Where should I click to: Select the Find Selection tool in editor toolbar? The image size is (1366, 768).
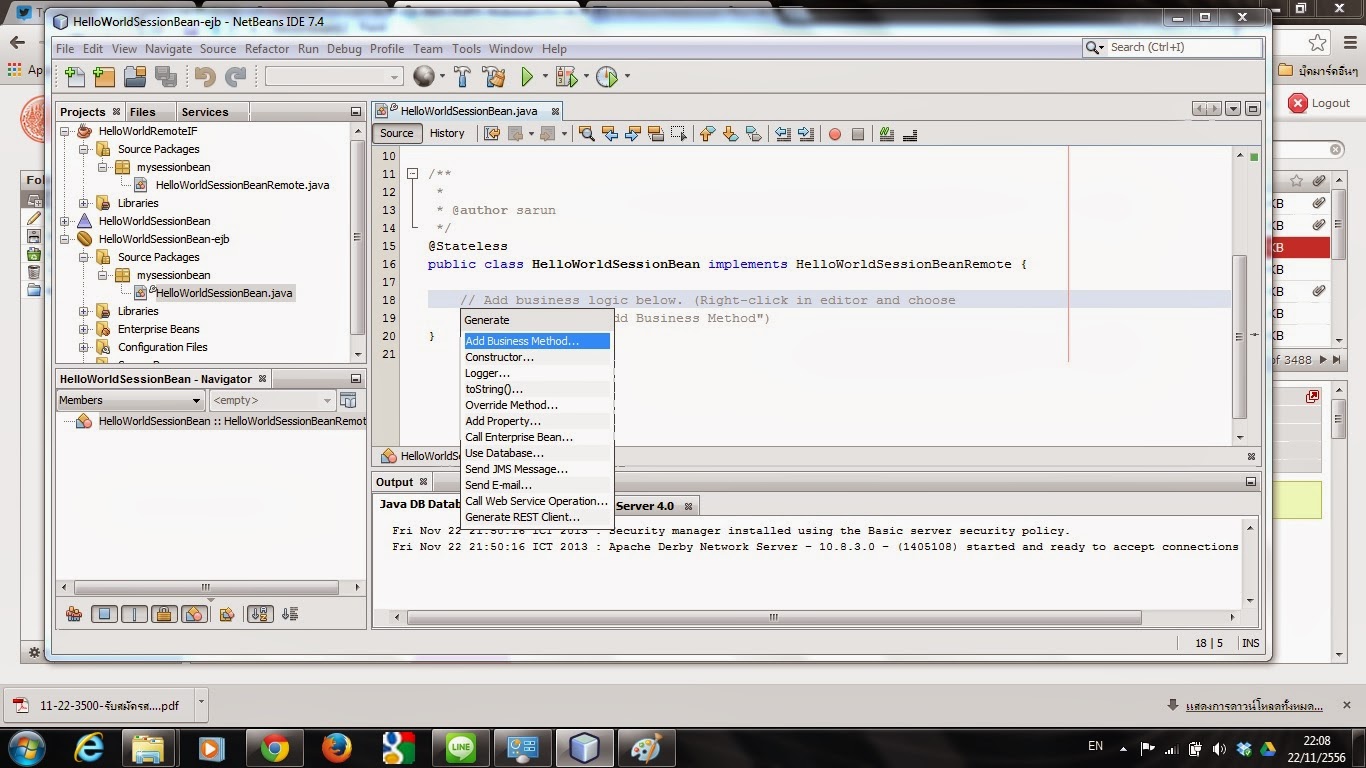pos(586,133)
